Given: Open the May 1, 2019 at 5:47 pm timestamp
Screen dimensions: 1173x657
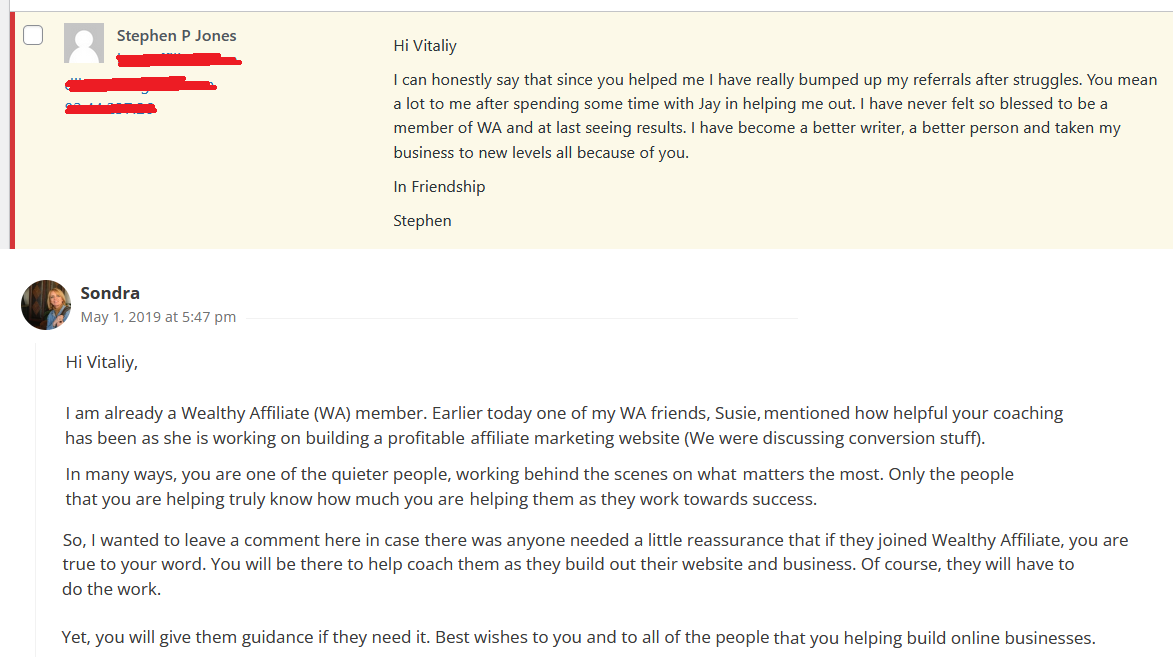Looking at the screenshot, I should (x=158, y=317).
